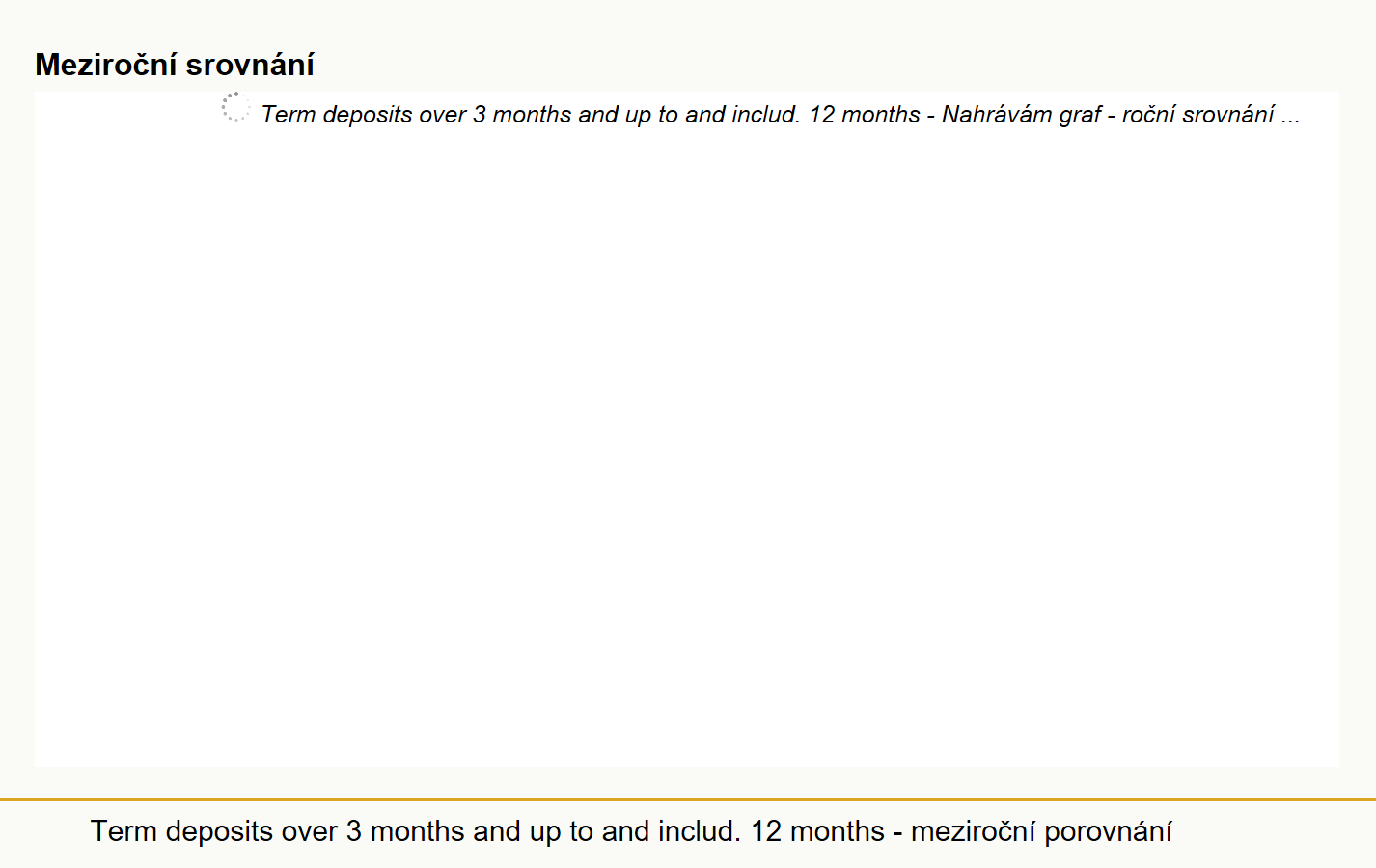Click the word 'Meziroční' in the heading
Viewport: 1376px width, 868px height.
click(x=106, y=65)
